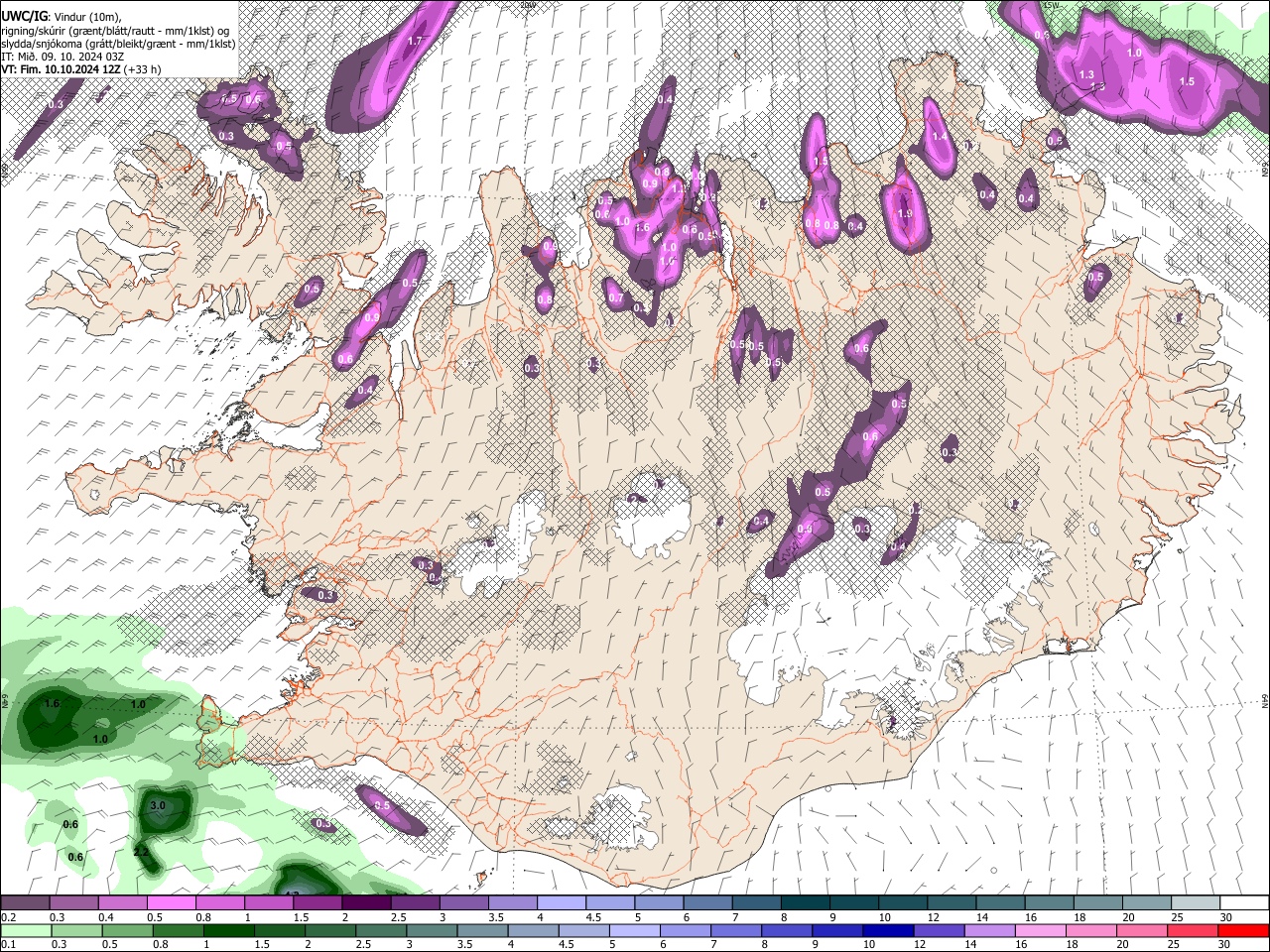Image resolution: width=1270 pixels, height=952 pixels.
Task: Click the bright red swatch ending the bottom legend row
Action: [x=1244, y=930]
